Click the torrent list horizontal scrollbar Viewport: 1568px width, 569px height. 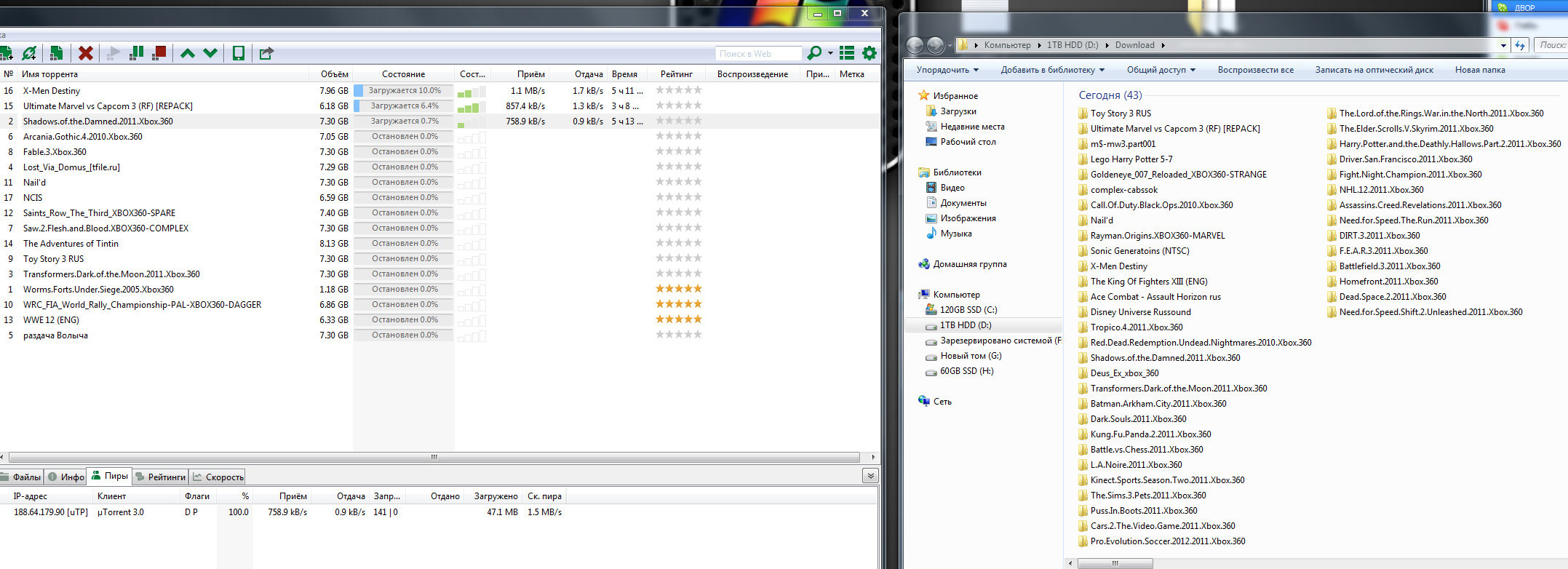434,458
